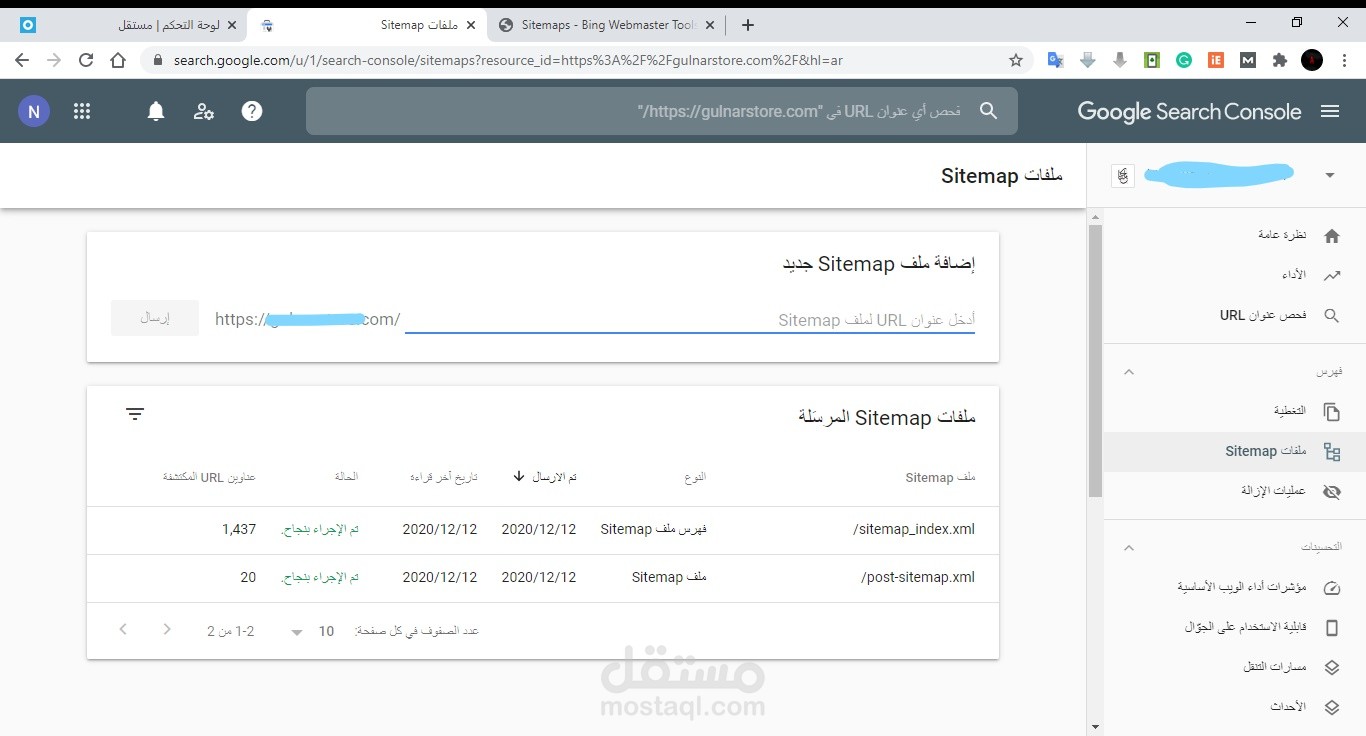This screenshot has width=1366, height=736.
Task: Open the property selector dropdown arrow
Action: point(1330,175)
